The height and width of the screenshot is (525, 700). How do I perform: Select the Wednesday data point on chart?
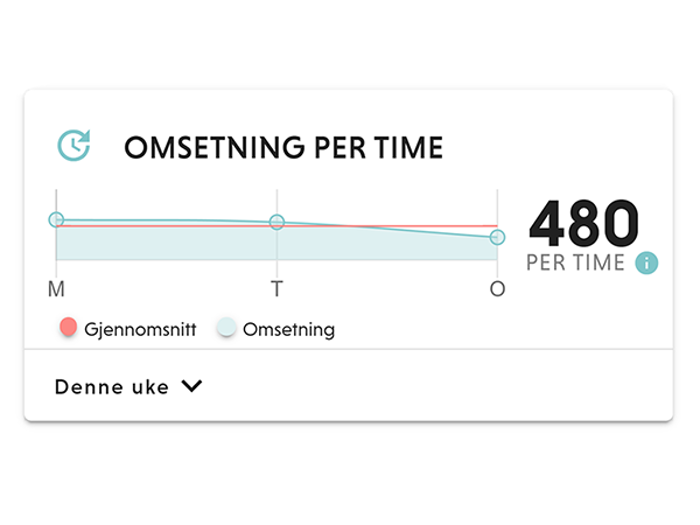click(497, 237)
